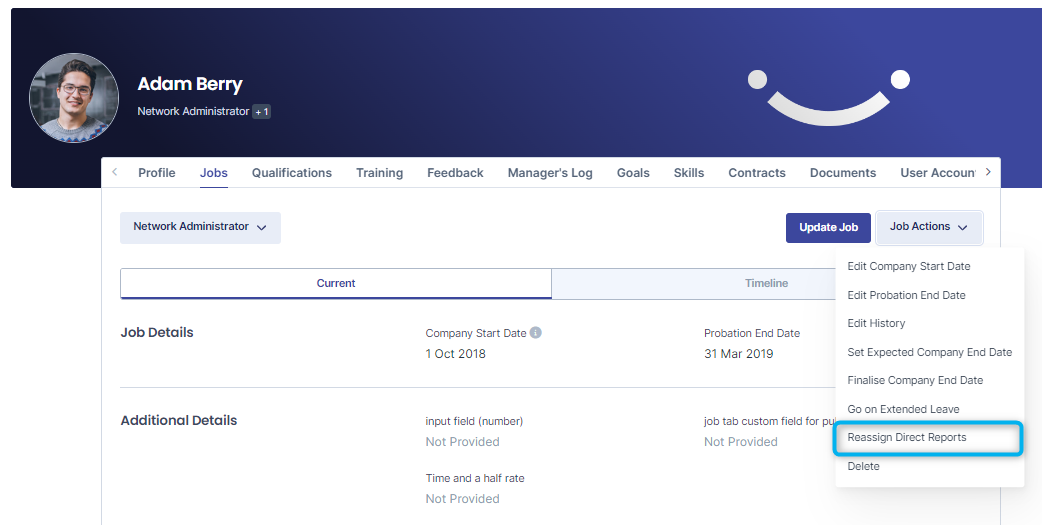Click the 1 Oct 2018 start date
Screen dimensions: 1042x525
(x=455, y=354)
